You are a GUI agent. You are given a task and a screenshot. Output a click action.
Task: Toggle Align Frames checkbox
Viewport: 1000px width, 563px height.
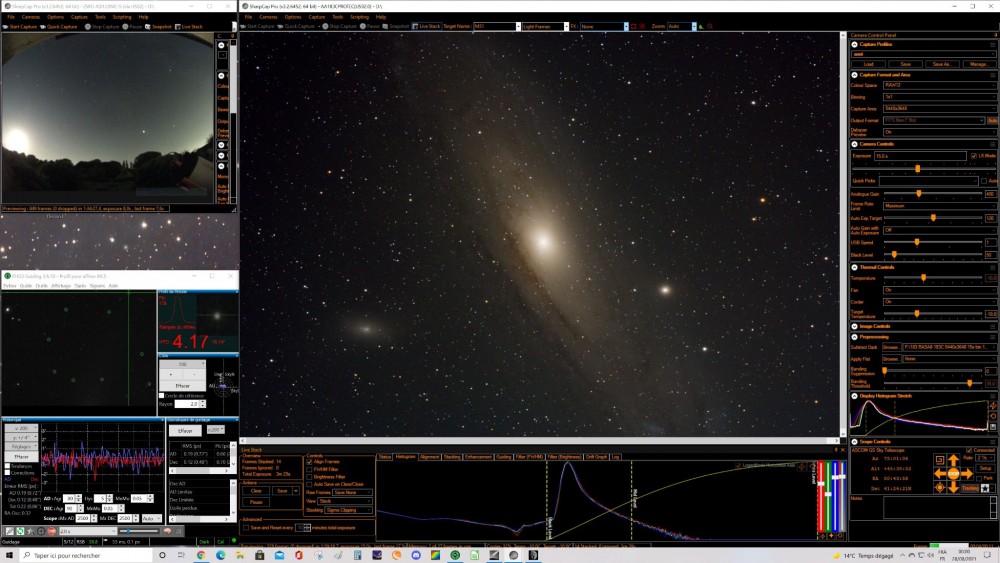tap(309, 462)
